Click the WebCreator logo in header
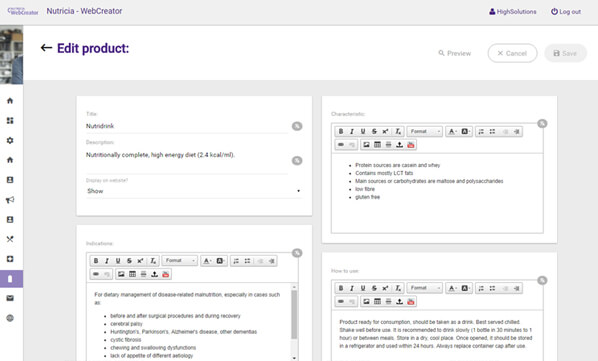This screenshot has height=361, width=598. click(x=23, y=11)
